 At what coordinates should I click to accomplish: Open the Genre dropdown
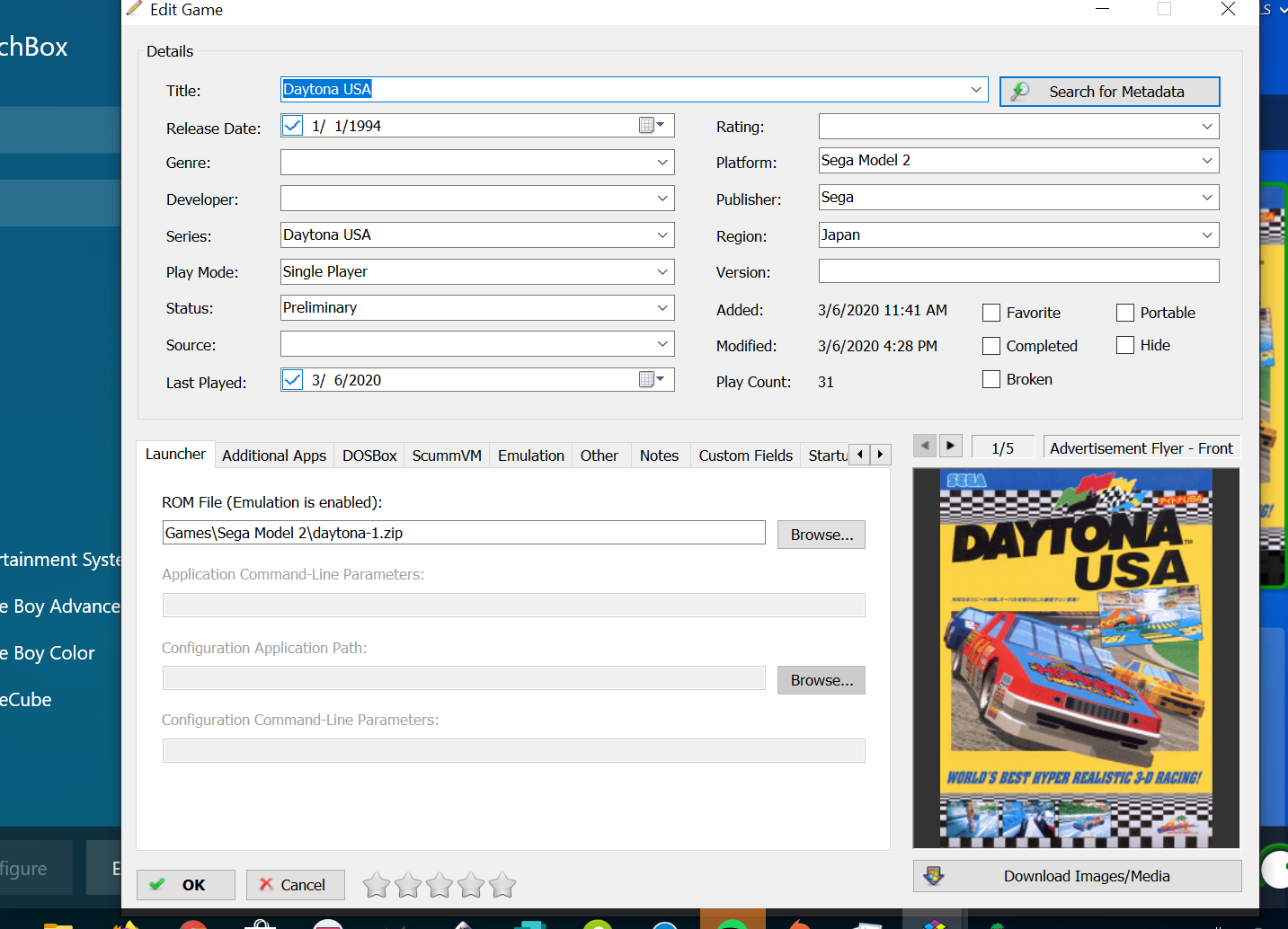point(662,163)
